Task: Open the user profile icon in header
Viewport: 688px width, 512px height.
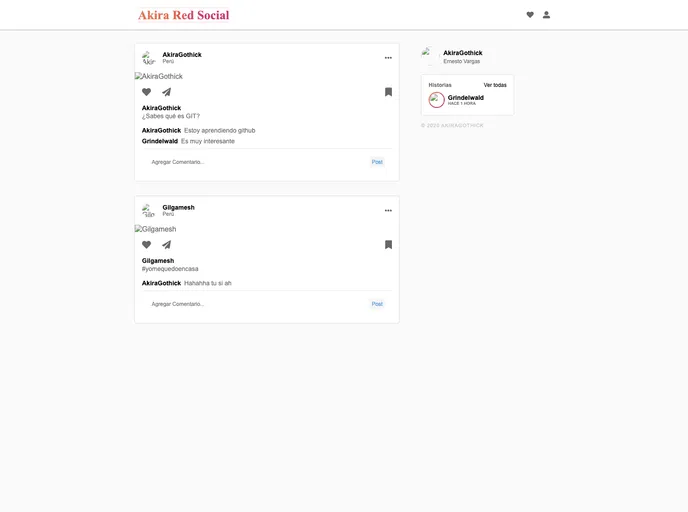Action: (x=546, y=15)
